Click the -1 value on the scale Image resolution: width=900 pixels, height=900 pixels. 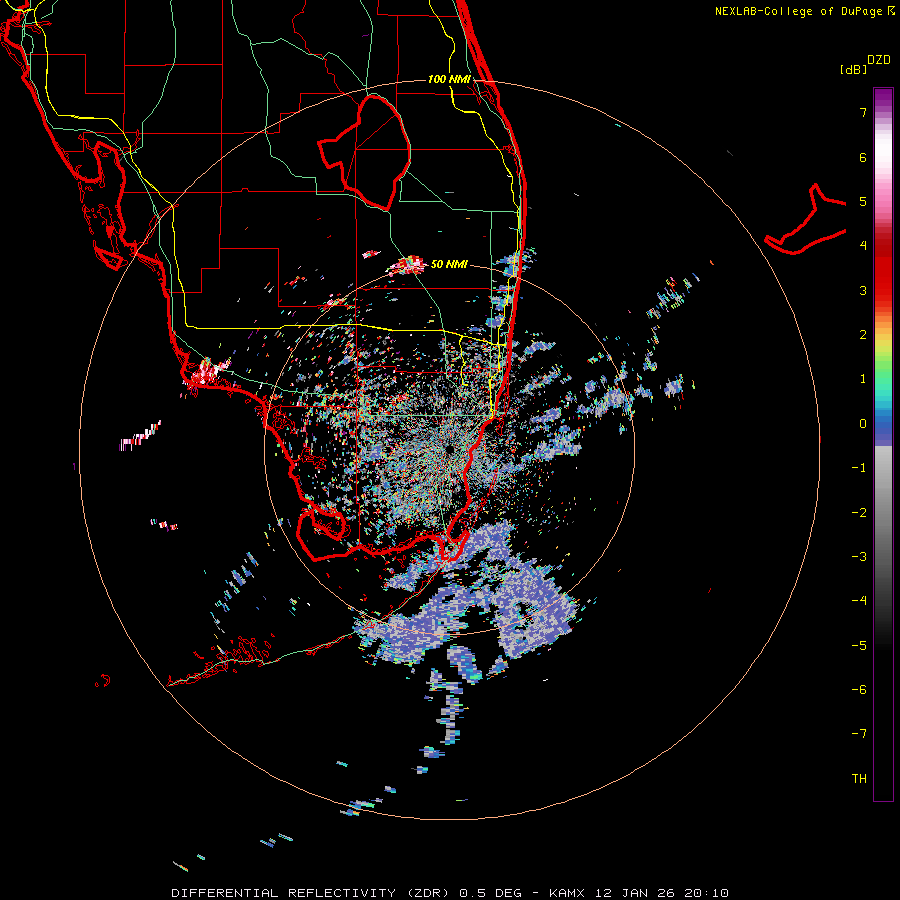pos(859,468)
